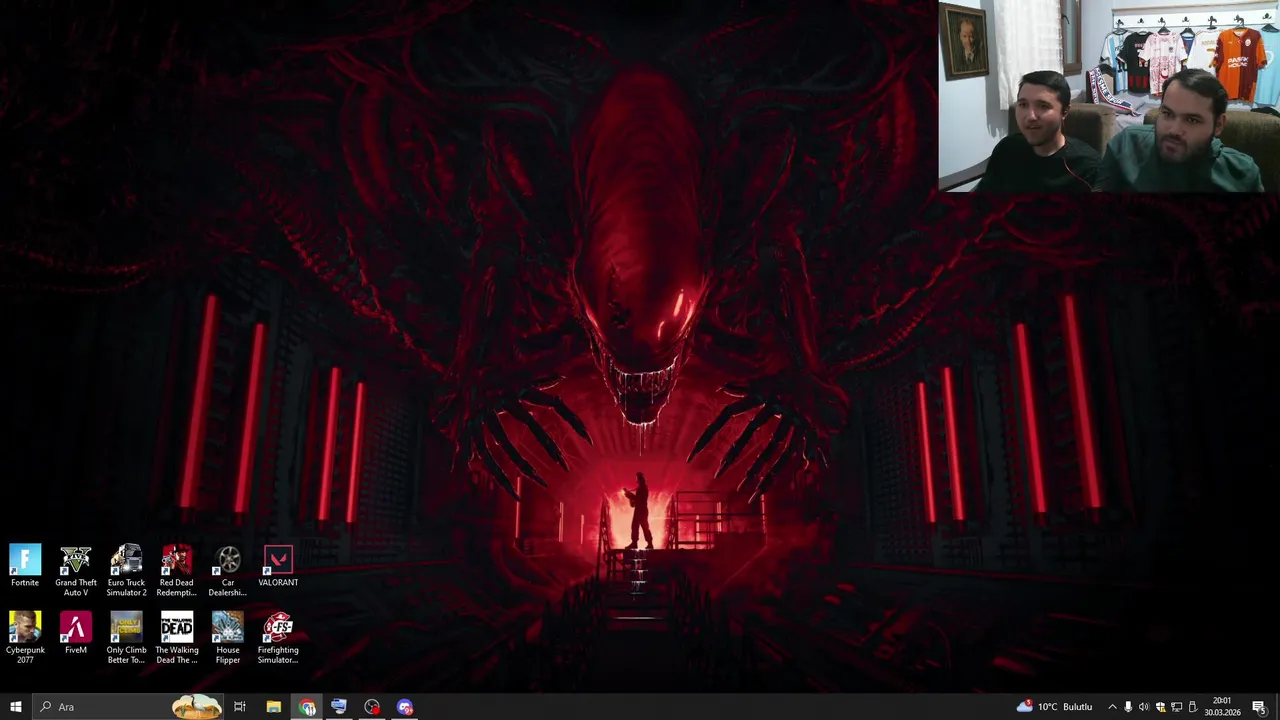Click the microphone tray icon

(1128, 707)
